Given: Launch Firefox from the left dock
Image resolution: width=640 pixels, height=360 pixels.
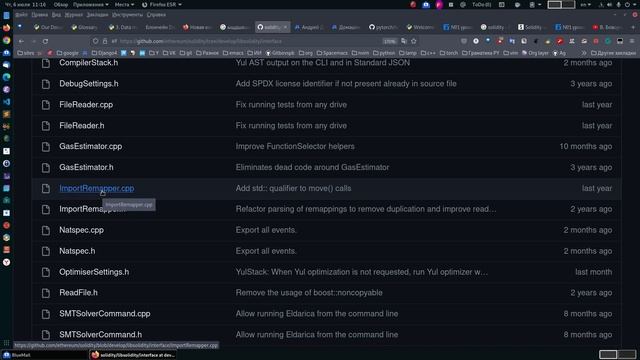Looking at the screenshot, I should pos(7,28).
